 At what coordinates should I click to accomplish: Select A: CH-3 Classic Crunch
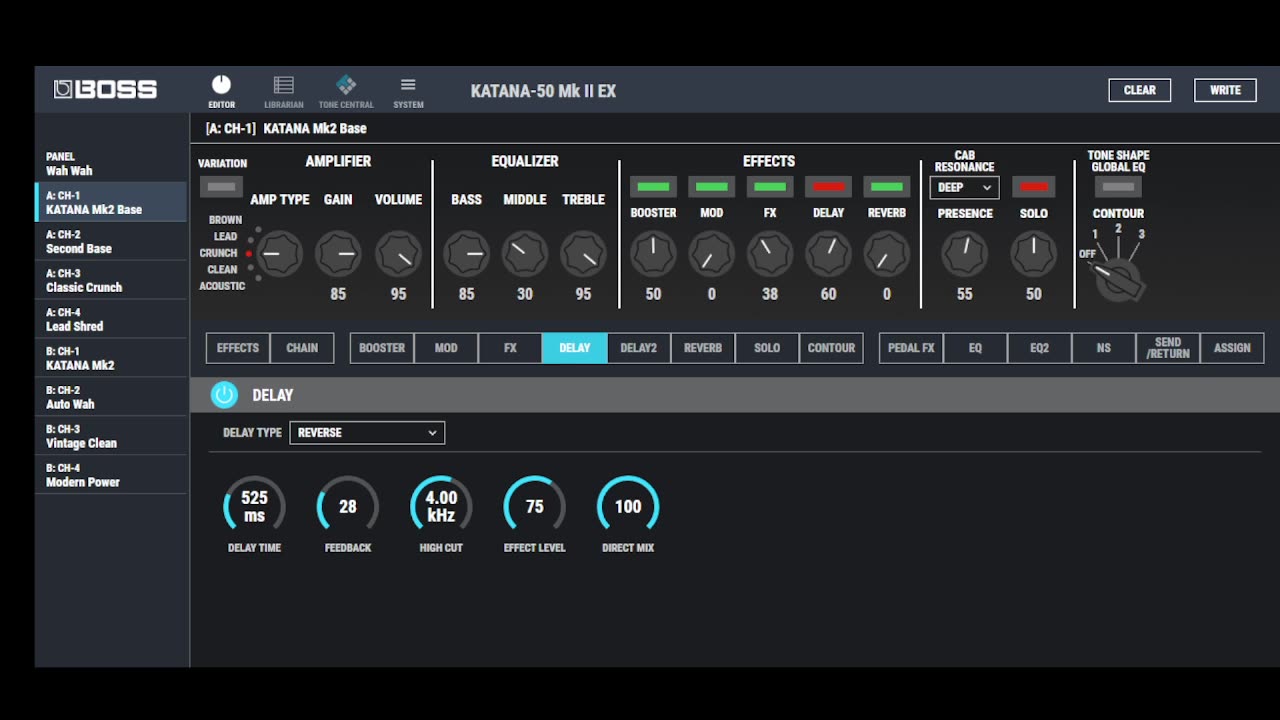click(x=111, y=280)
